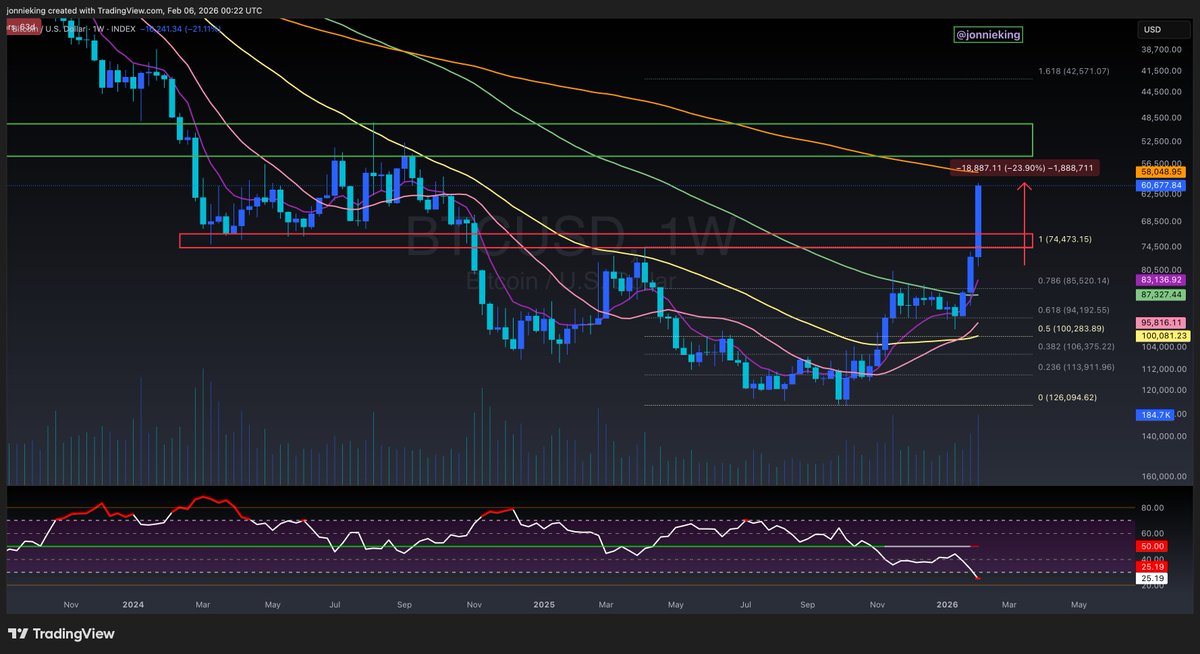
Task: Click the pink 95,816.11 price label
Action: coord(1161,323)
